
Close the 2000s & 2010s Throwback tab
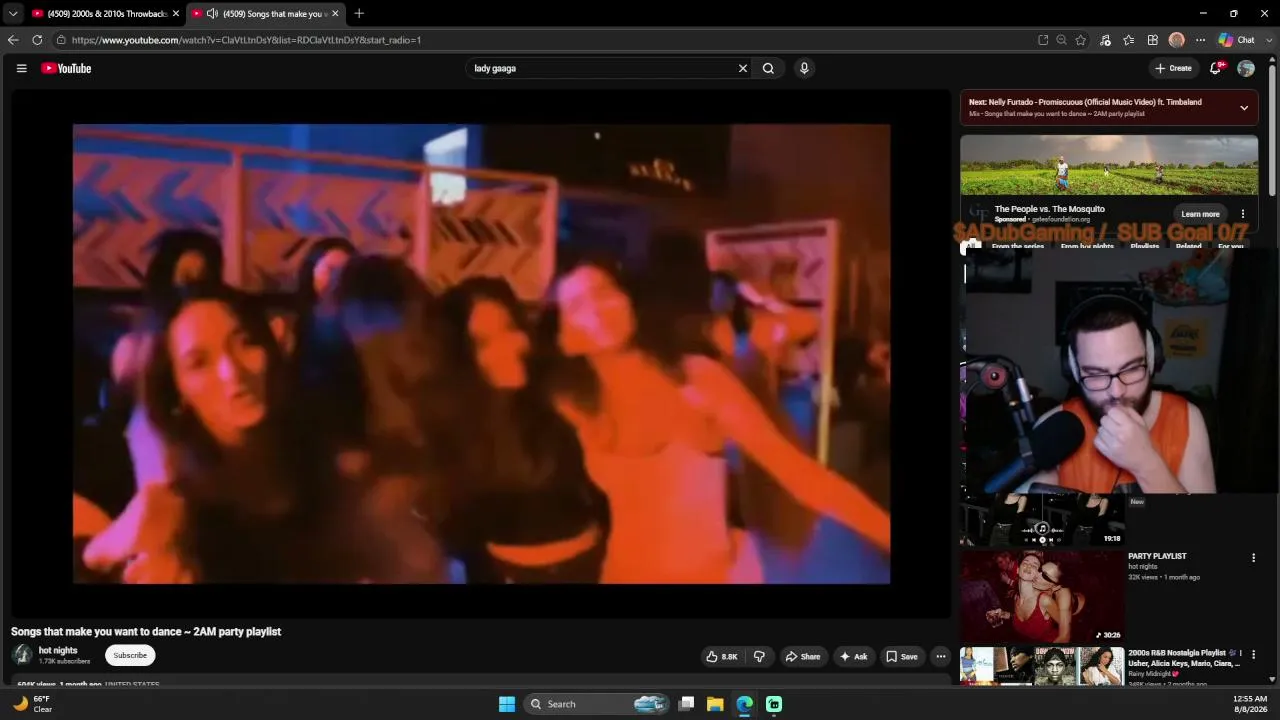click(176, 13)
